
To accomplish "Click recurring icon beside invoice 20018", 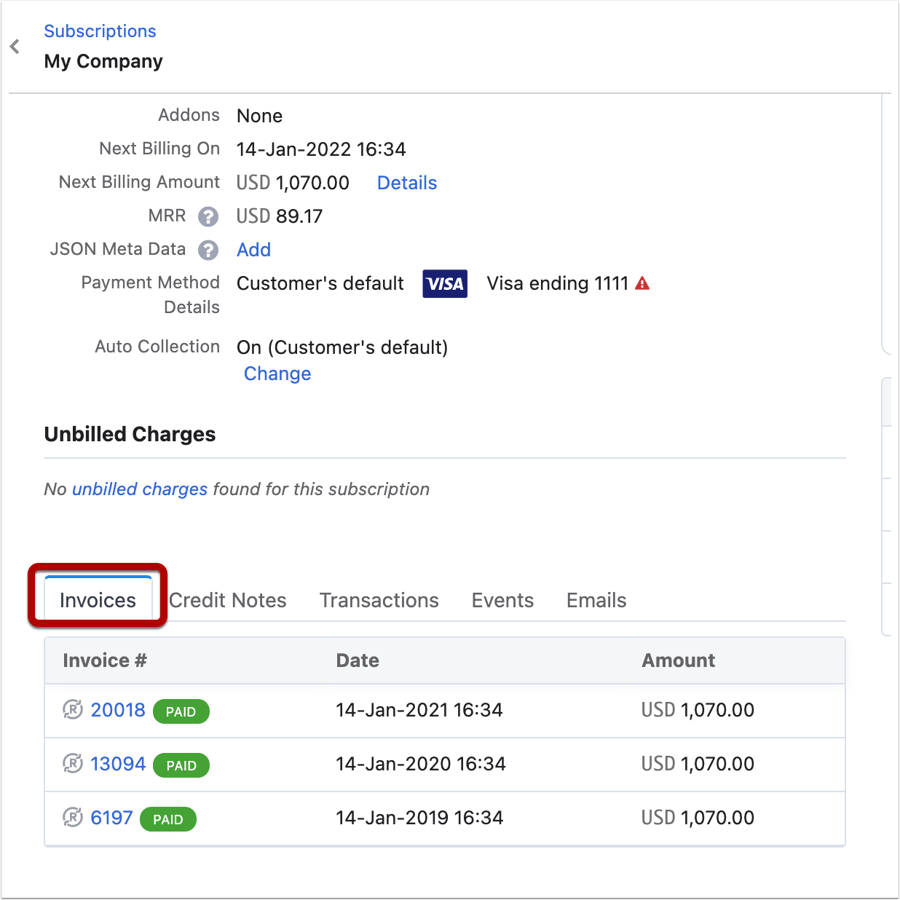I will [x=73, y=711].
